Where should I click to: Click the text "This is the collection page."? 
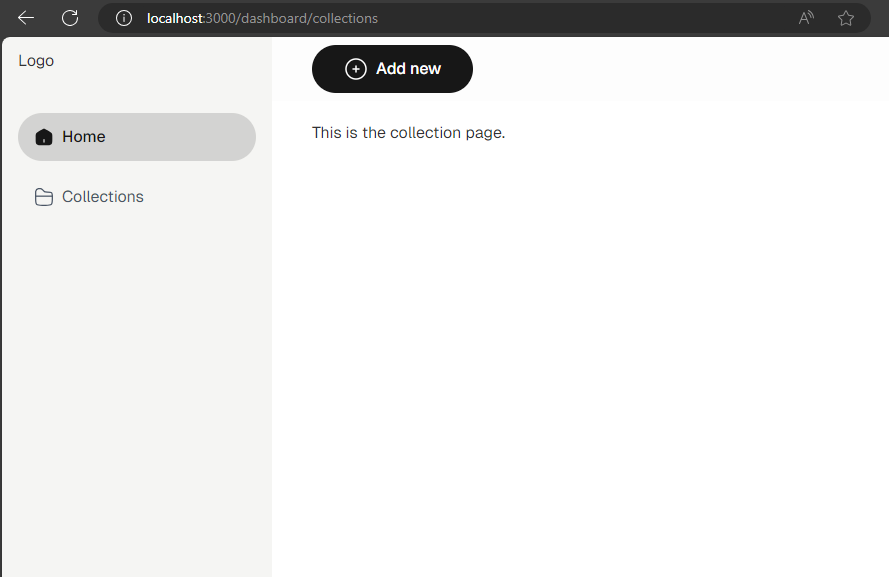click(408, 133)
